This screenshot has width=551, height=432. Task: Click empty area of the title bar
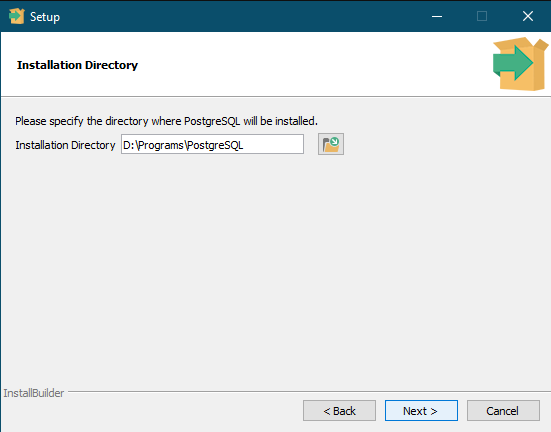point(246,16)
